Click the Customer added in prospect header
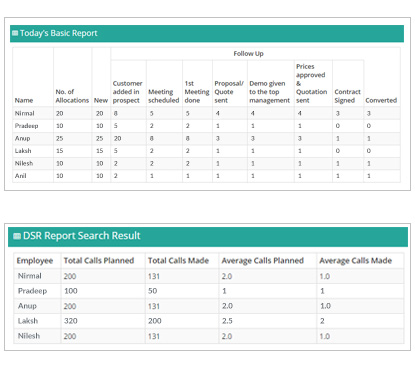Image resolution: width=415 pixels, height=368 pixels. (x=127, y=92)
